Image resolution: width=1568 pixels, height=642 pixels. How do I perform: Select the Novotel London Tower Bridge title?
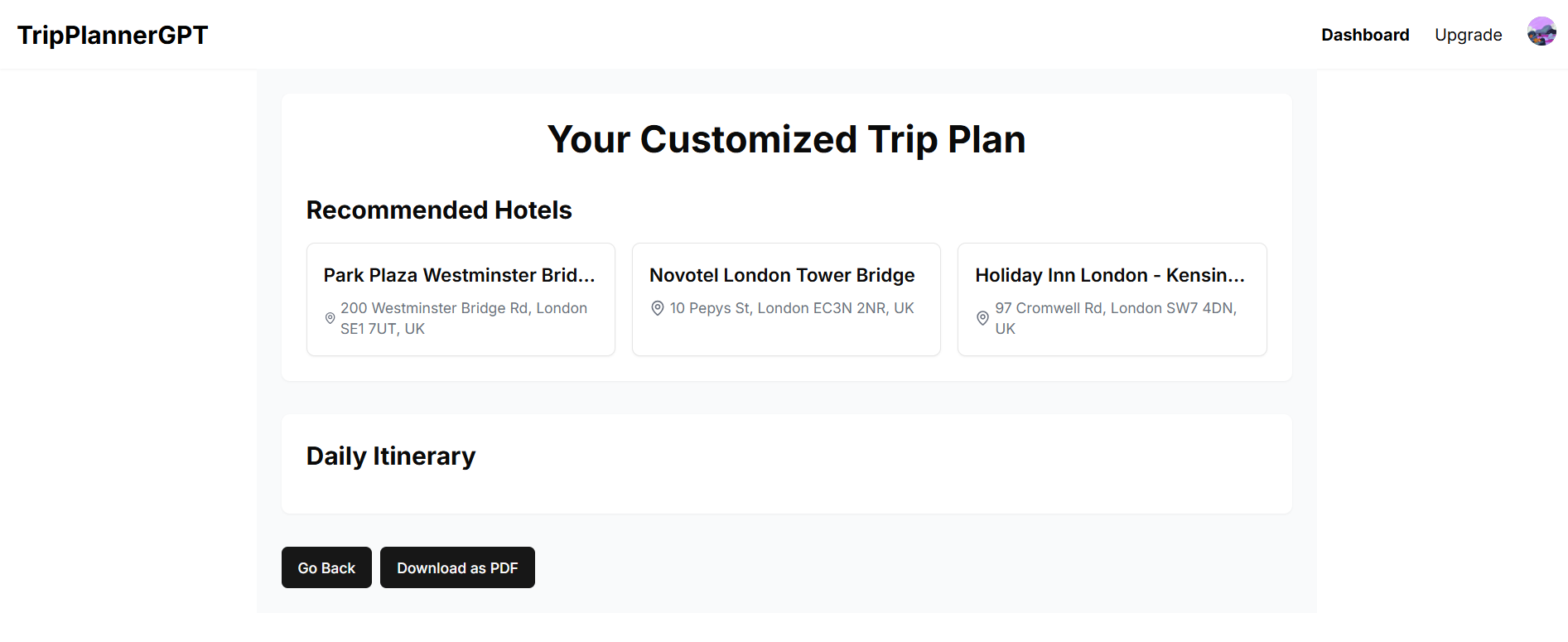(x=782, y=275)
